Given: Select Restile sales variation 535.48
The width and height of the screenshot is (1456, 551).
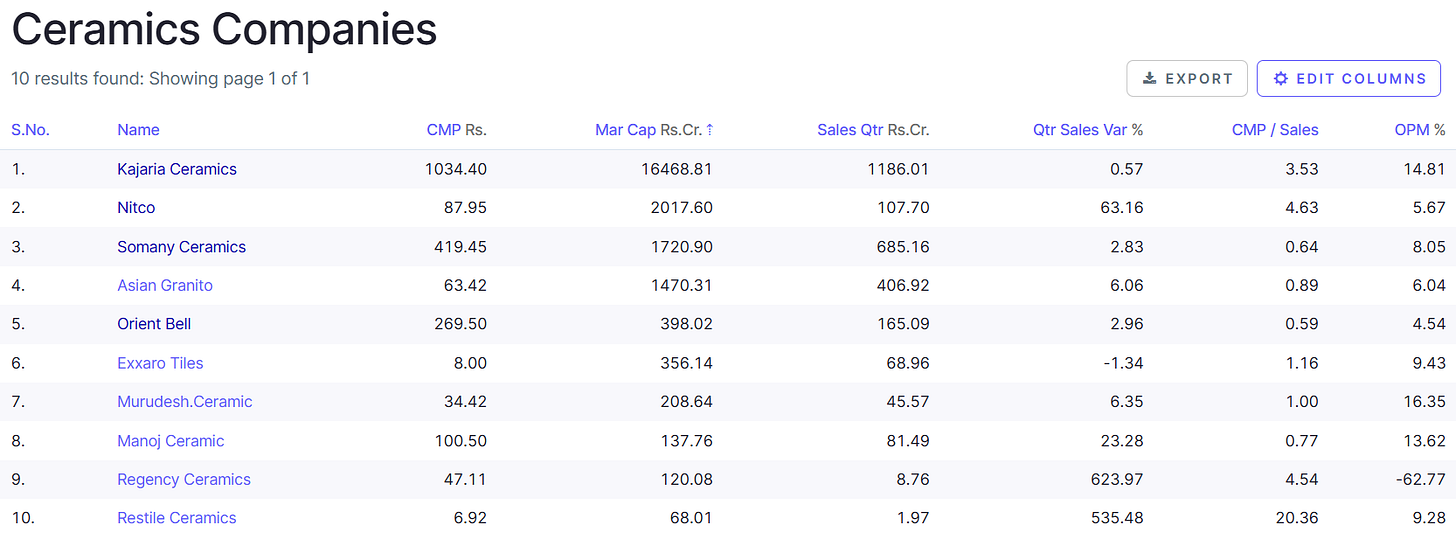Looking at the screenshot, I should [1116, 518].
